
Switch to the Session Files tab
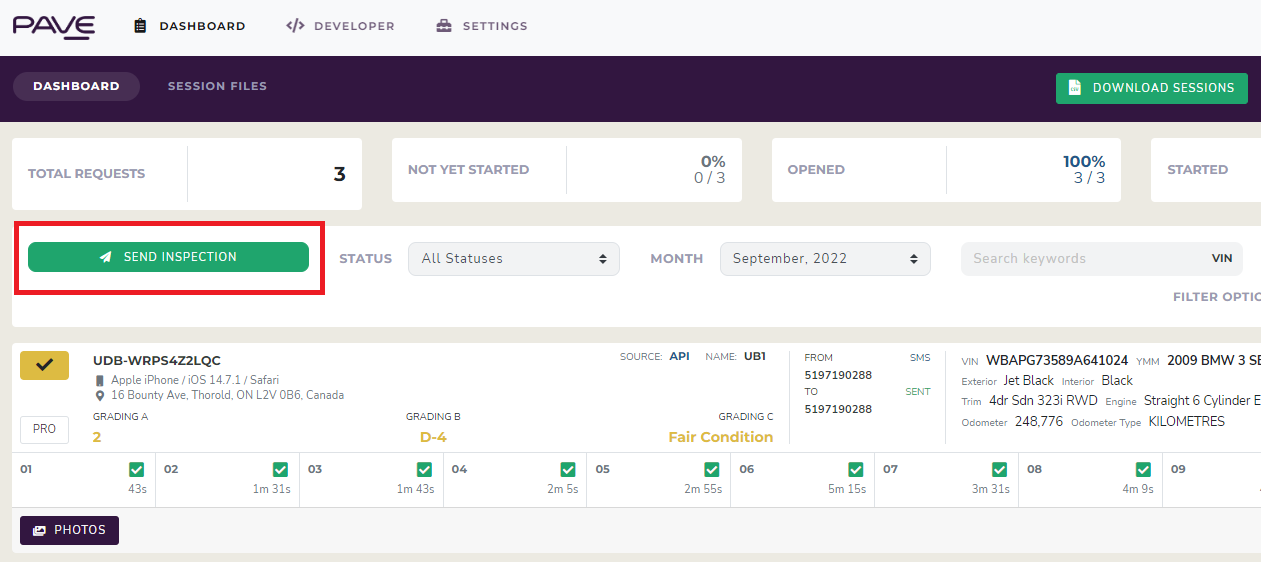click(217, 86)
